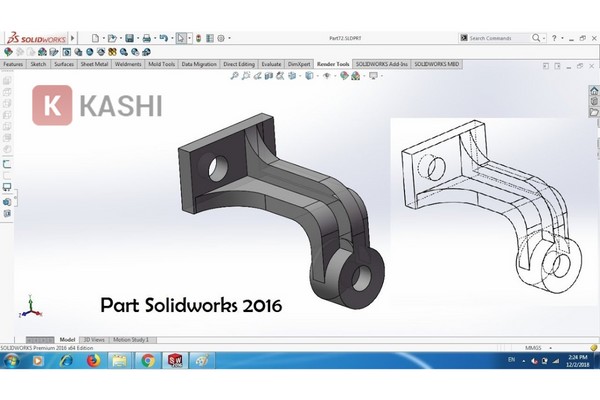Activate the Select cursor tool
Image resolution: width=600 pixels, height=400 pixels.
pyautogui.click(x=181, y=38)
